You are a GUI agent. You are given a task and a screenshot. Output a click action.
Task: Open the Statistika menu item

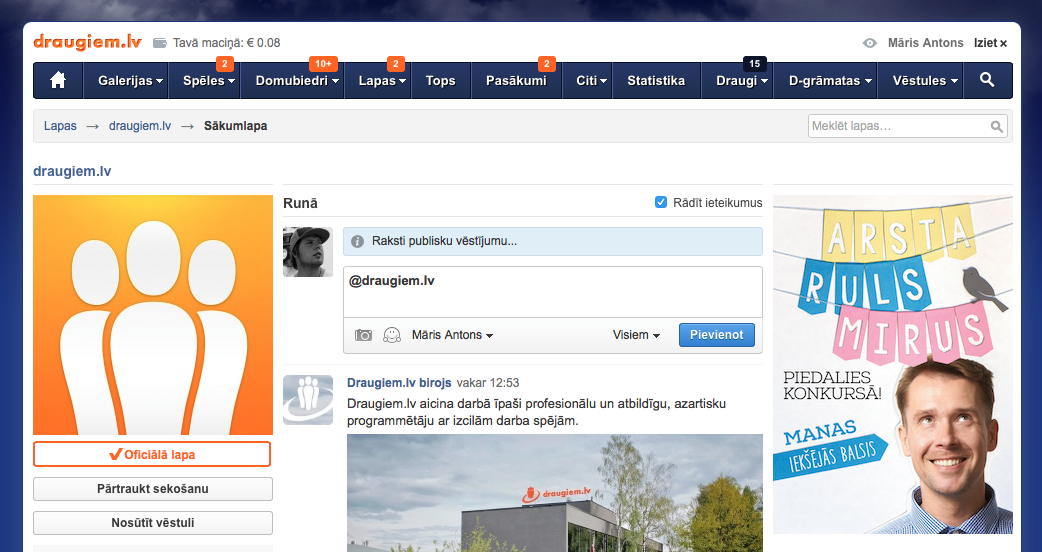pyautogui.click(x=656, y=80)
